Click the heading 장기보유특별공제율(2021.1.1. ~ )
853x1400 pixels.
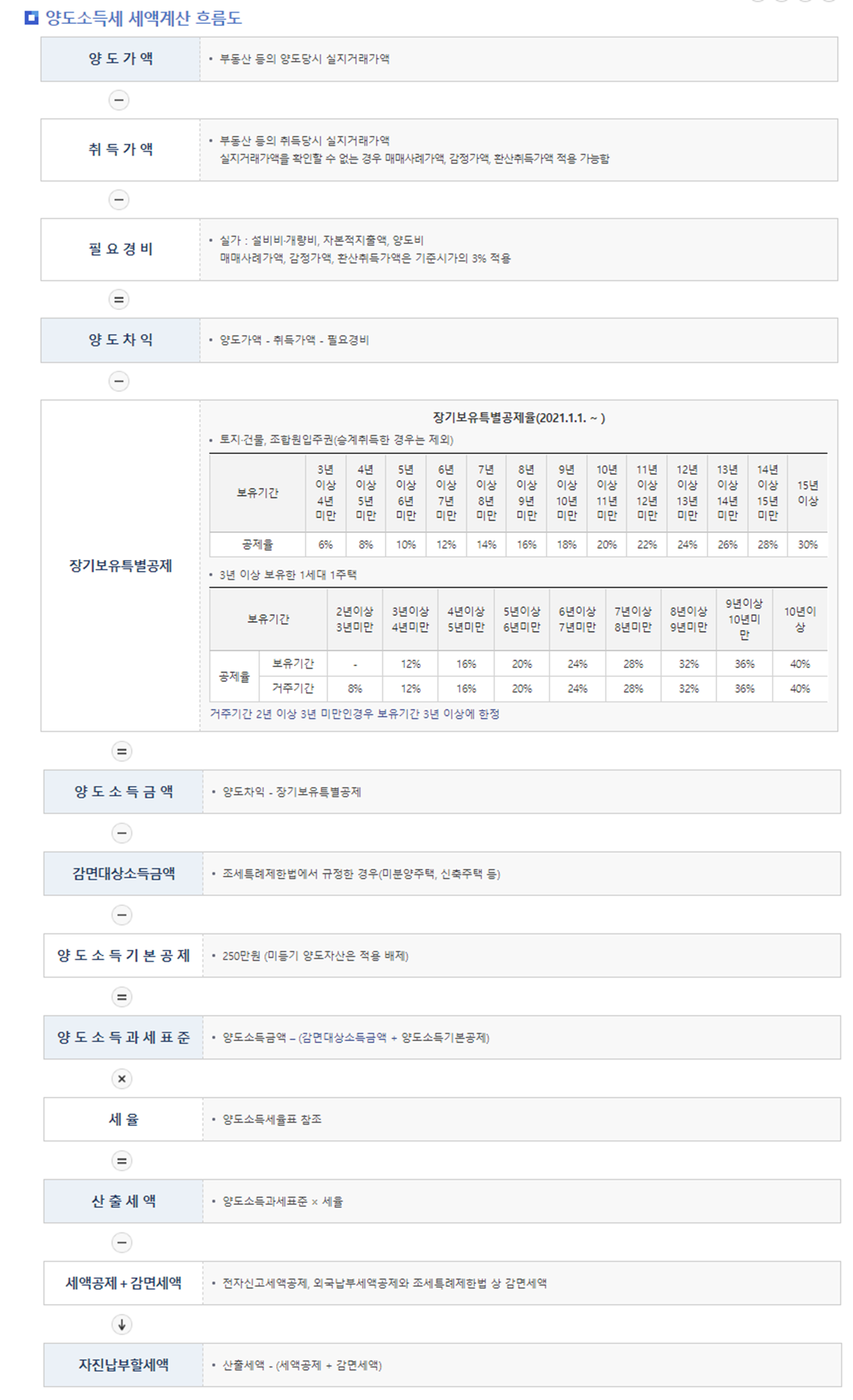click(x=519, y=417)
